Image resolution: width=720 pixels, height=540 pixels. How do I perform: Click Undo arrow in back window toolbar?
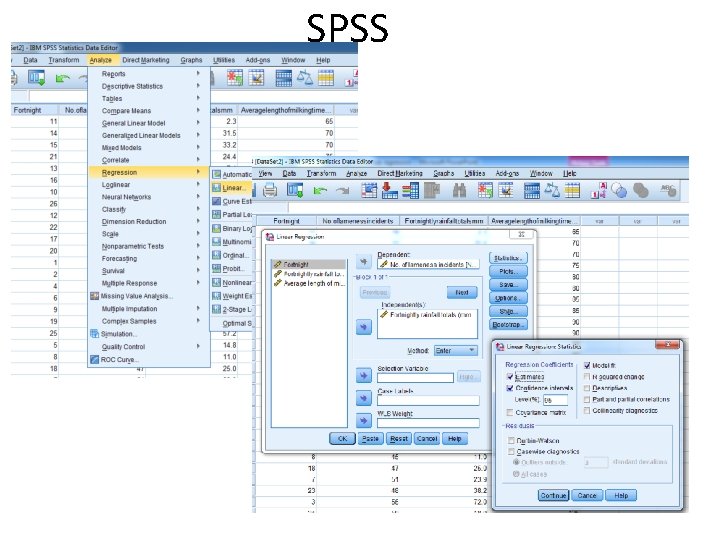coord(62,79)
